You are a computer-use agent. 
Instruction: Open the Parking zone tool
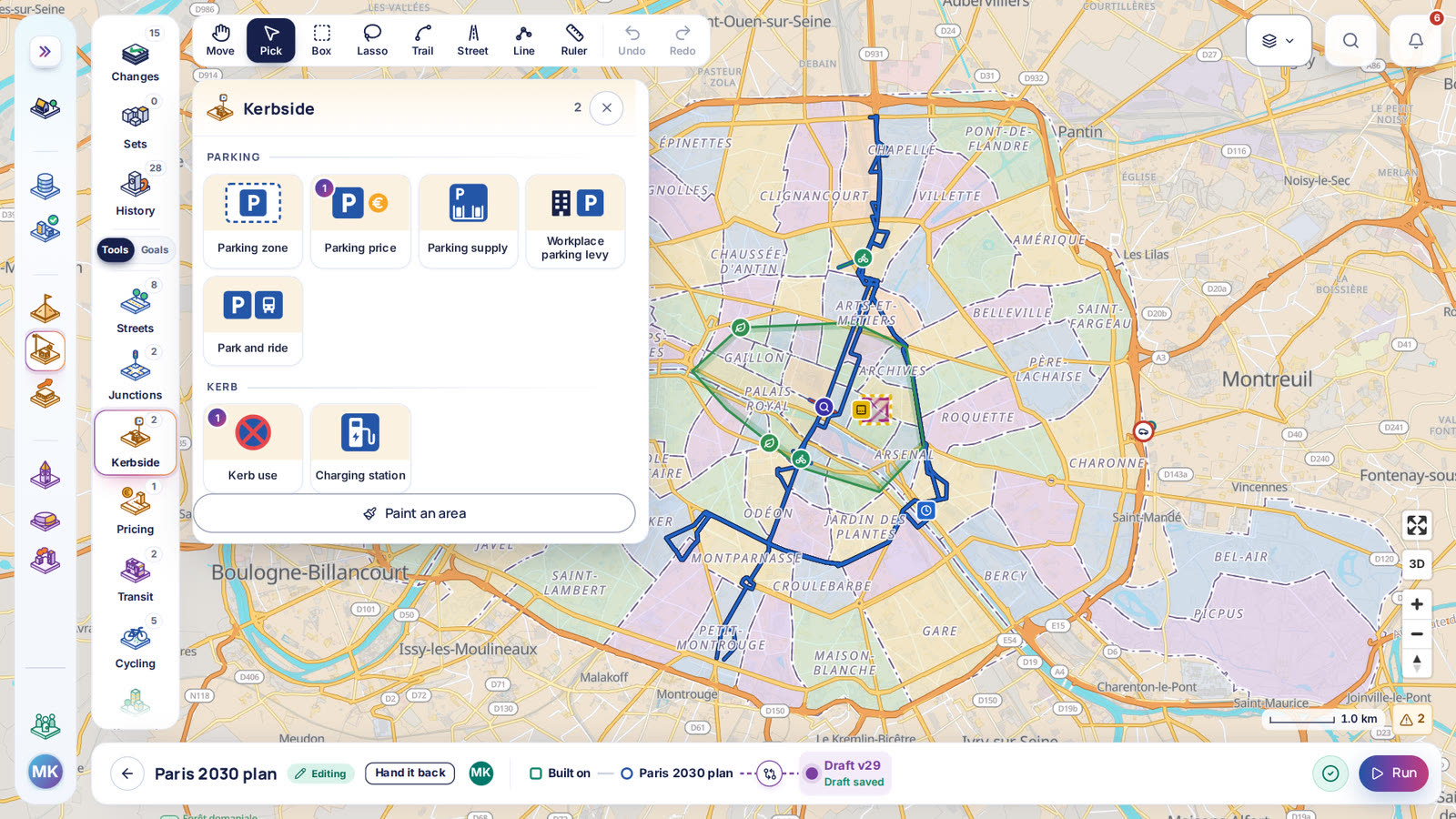[253, 221]
